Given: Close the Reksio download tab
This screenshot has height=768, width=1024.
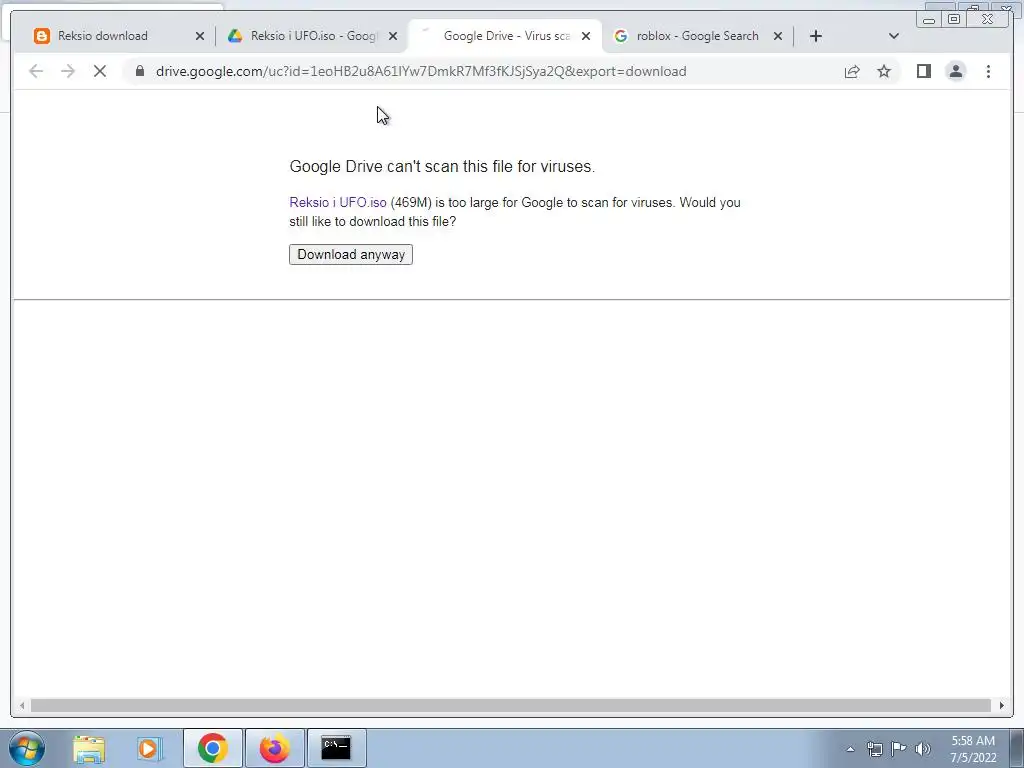Looking at the screenshot, I should click(x=200, y=37).
